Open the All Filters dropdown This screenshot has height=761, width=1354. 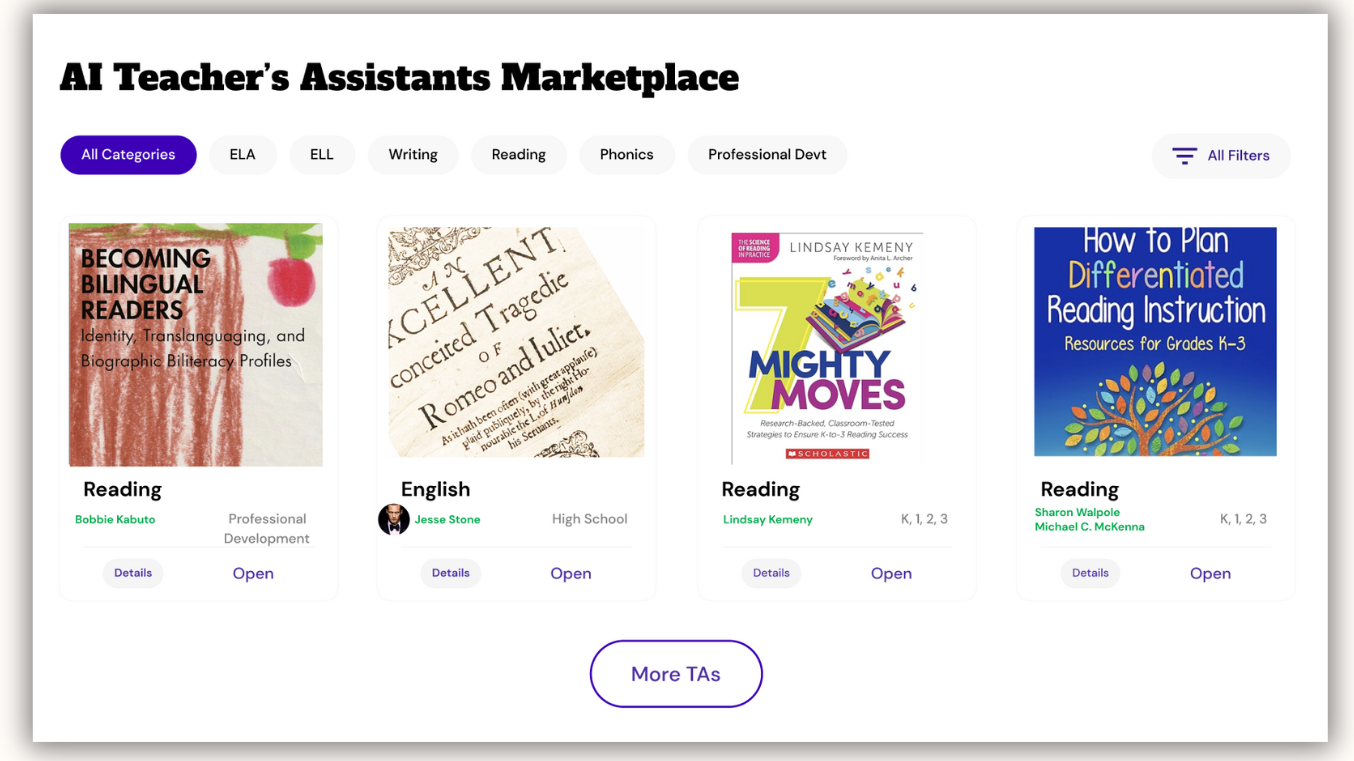tap(1221, 156)
